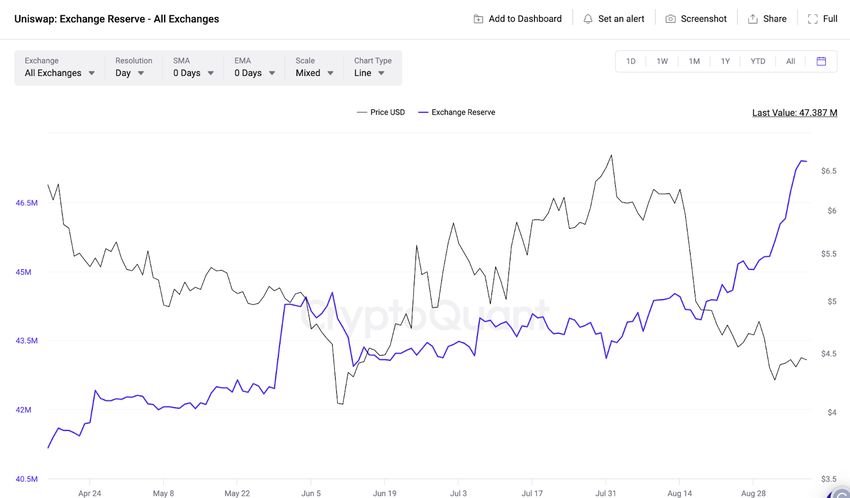850x498 pixels.
Task: Click the Share upload icon
Action: [753, 19]
